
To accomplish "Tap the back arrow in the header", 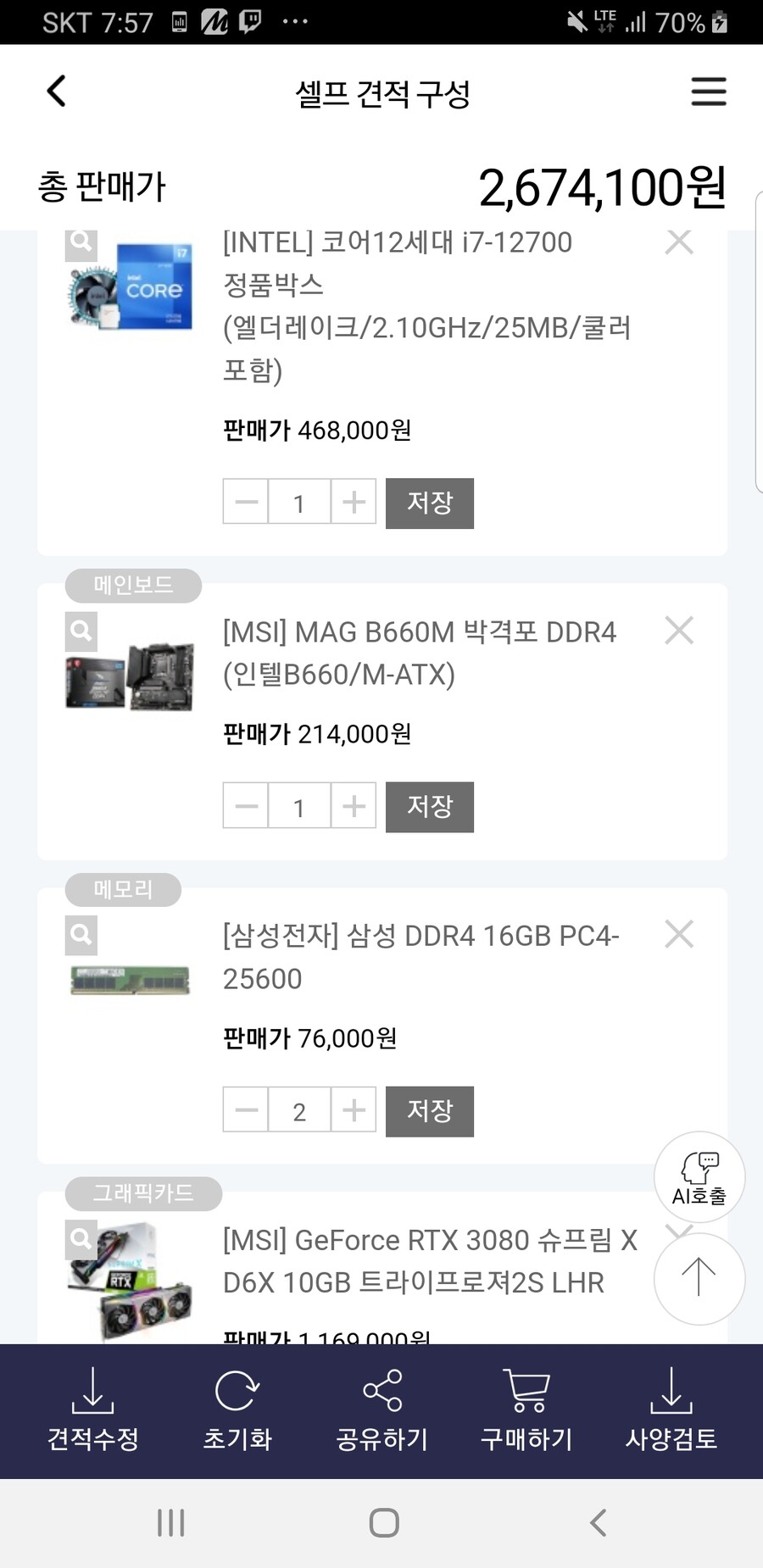I will click(x=56, y=92).
